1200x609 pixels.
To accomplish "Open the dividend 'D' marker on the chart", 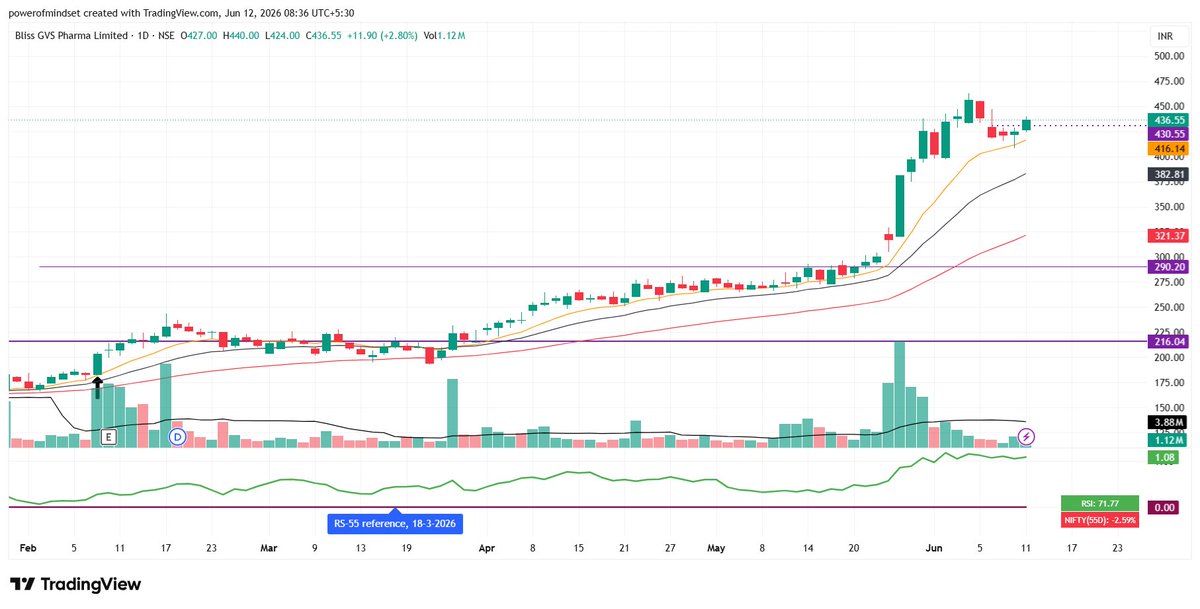I will (177, 437).
